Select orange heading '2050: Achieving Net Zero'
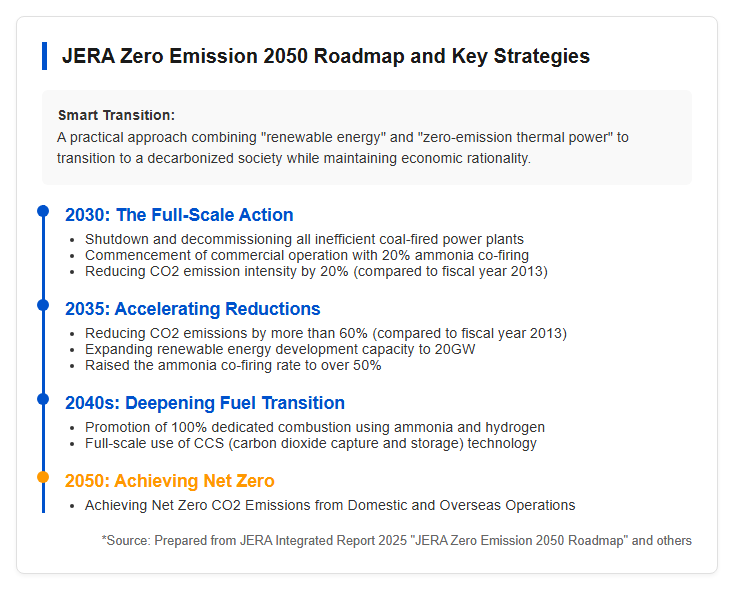The image size is (734, 591). 169,481
